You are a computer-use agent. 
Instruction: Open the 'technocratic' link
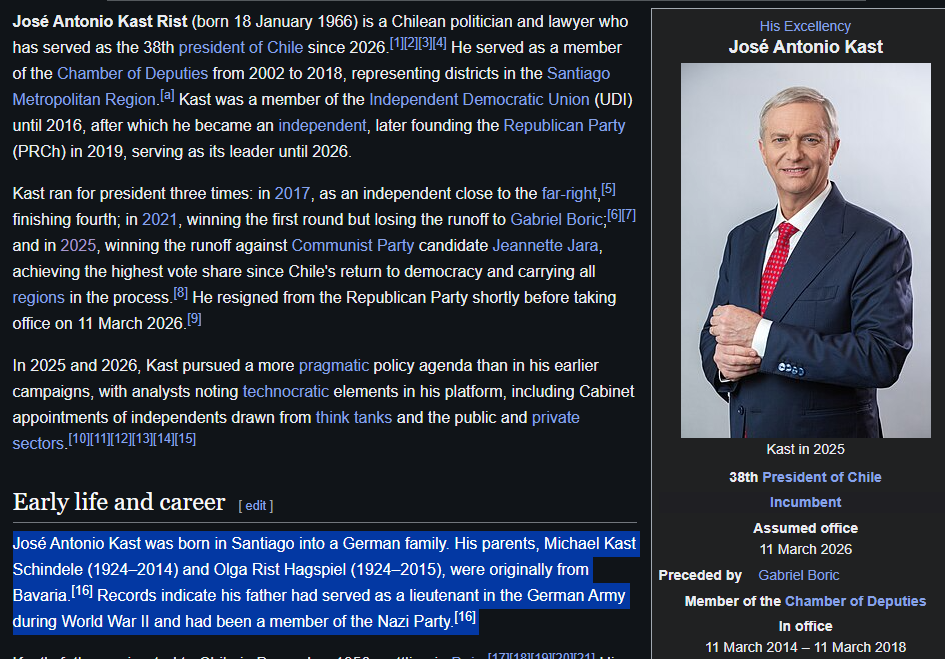(286, 391)
